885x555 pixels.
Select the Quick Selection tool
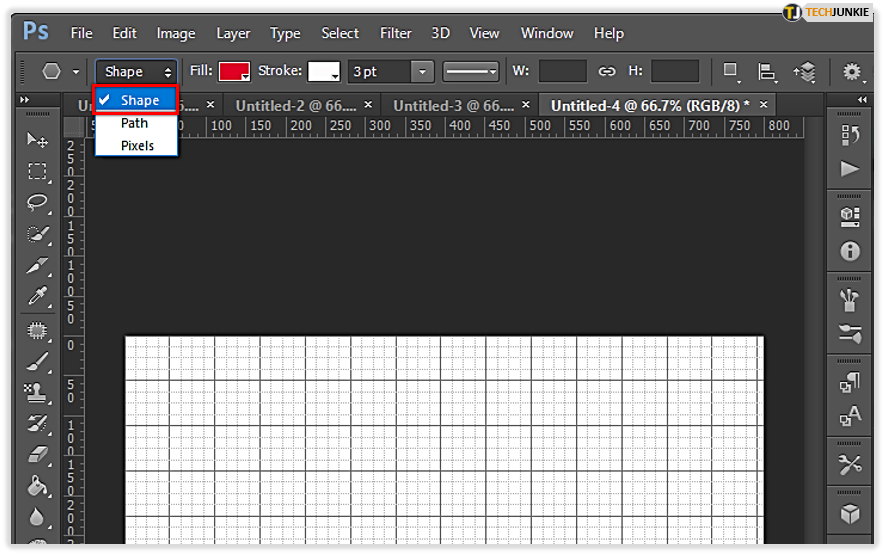[x=37, y=234]
